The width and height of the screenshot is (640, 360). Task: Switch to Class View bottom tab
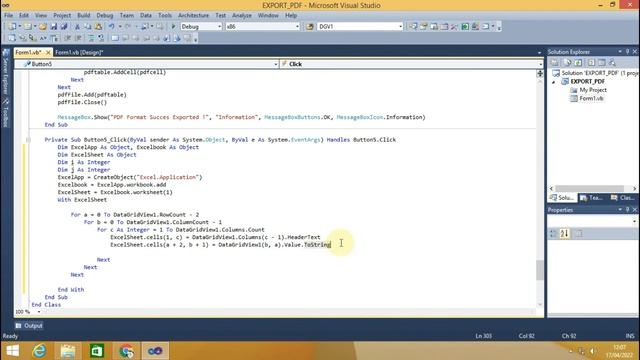click(623, 198)
